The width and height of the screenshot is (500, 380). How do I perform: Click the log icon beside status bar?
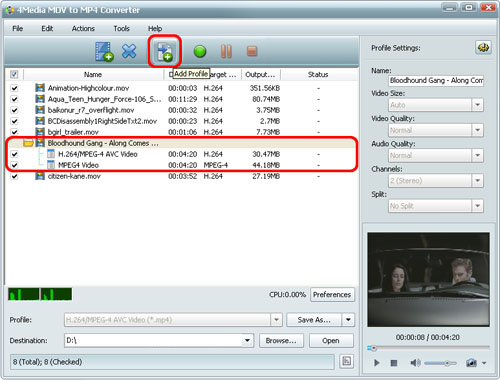[347, 361]
